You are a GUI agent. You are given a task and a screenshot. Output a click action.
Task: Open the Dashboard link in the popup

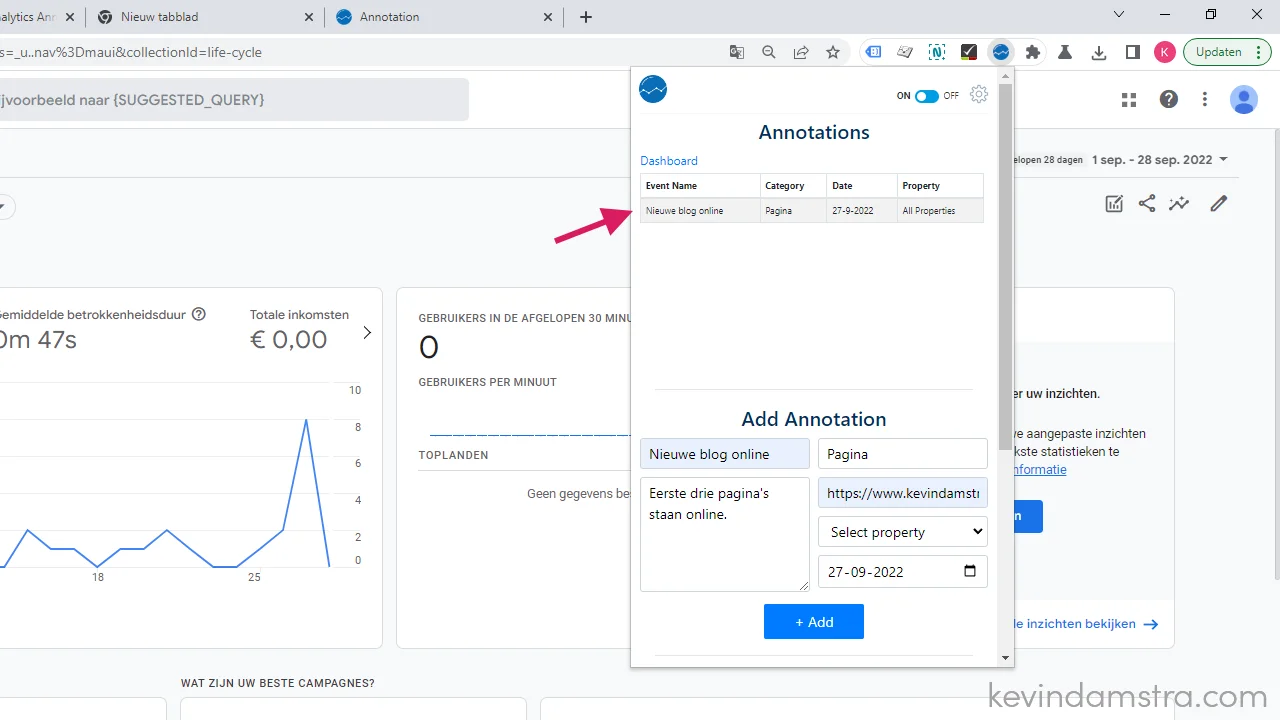(669, 161)
